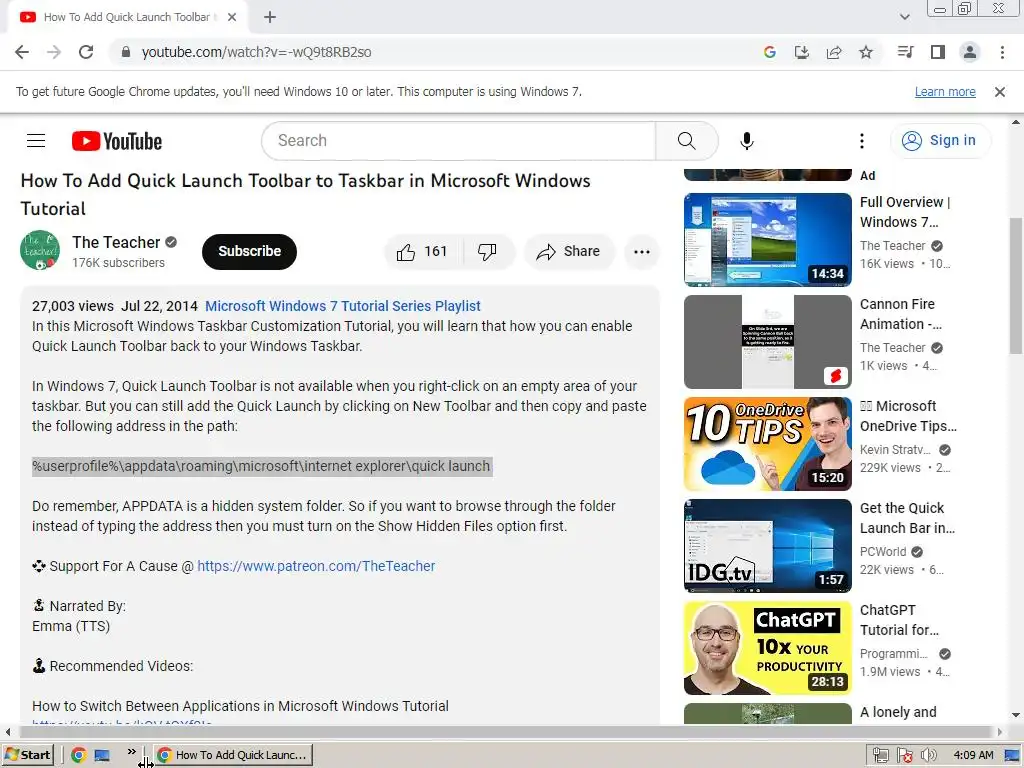
Task: Go back to the previous page
Action: coord(22,52)
